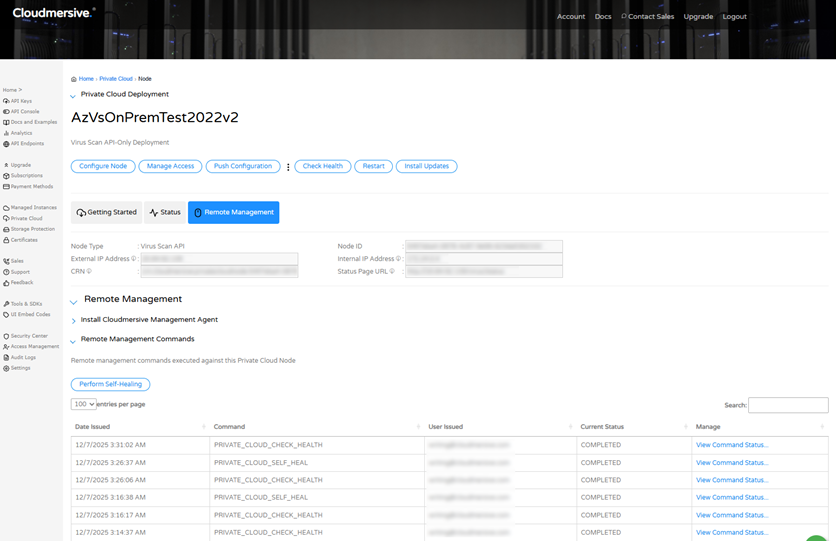
Task: Open Storage Protection sidebar item
Action: pos(29,229)
